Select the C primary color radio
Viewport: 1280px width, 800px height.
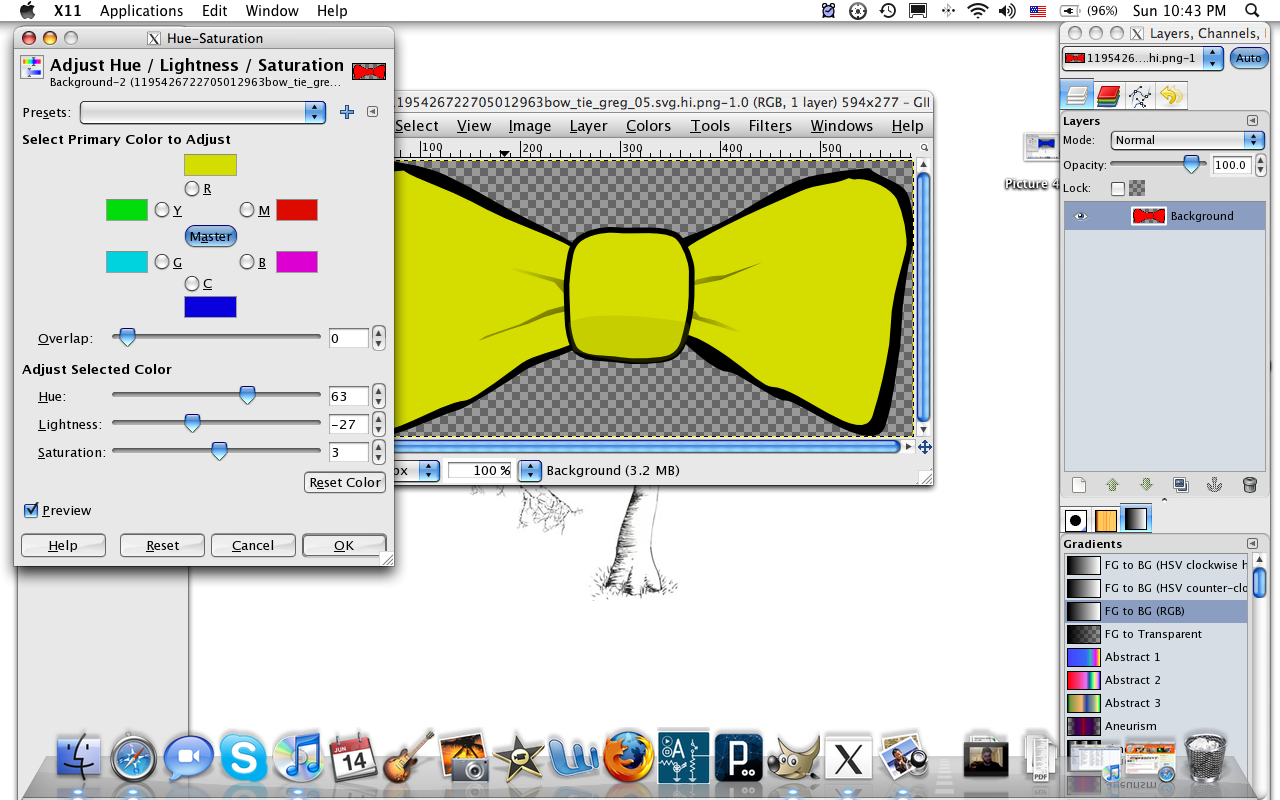192,283
